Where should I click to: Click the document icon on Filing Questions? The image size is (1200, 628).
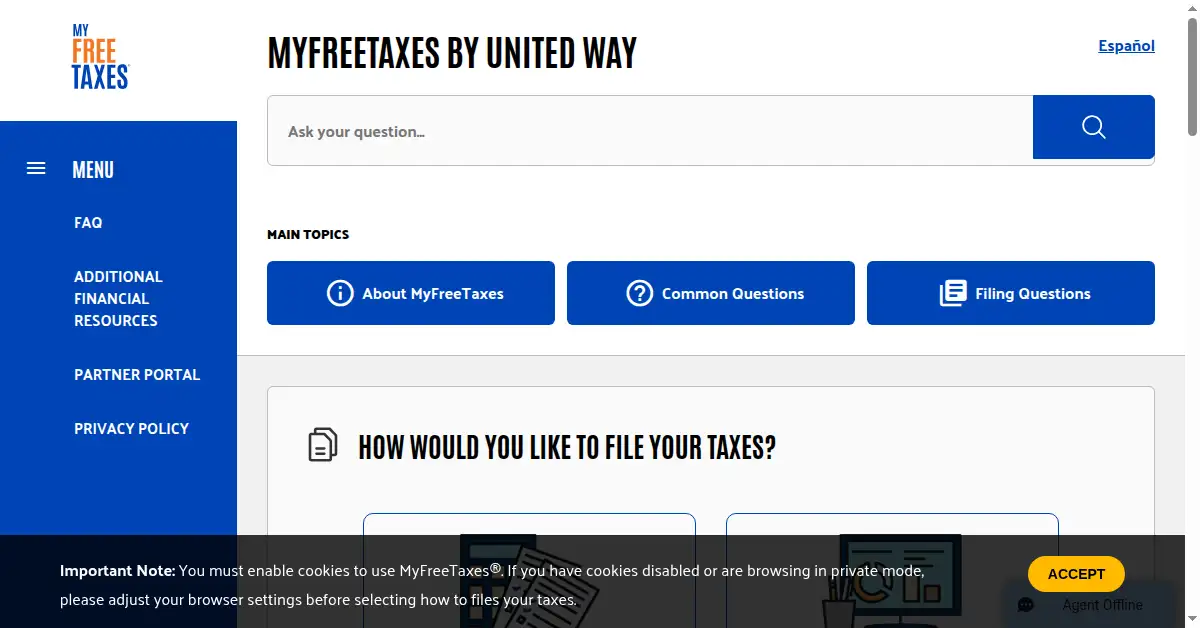(x=953, y=293)
